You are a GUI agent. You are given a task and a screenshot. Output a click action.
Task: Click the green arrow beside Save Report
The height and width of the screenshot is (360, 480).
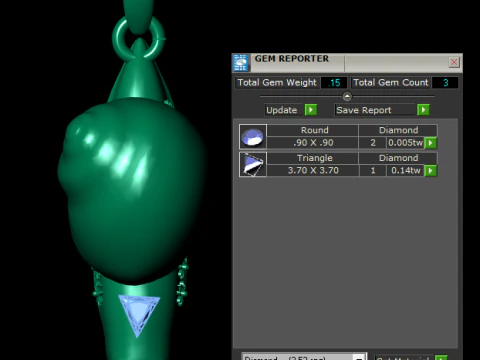click(423, 110)
